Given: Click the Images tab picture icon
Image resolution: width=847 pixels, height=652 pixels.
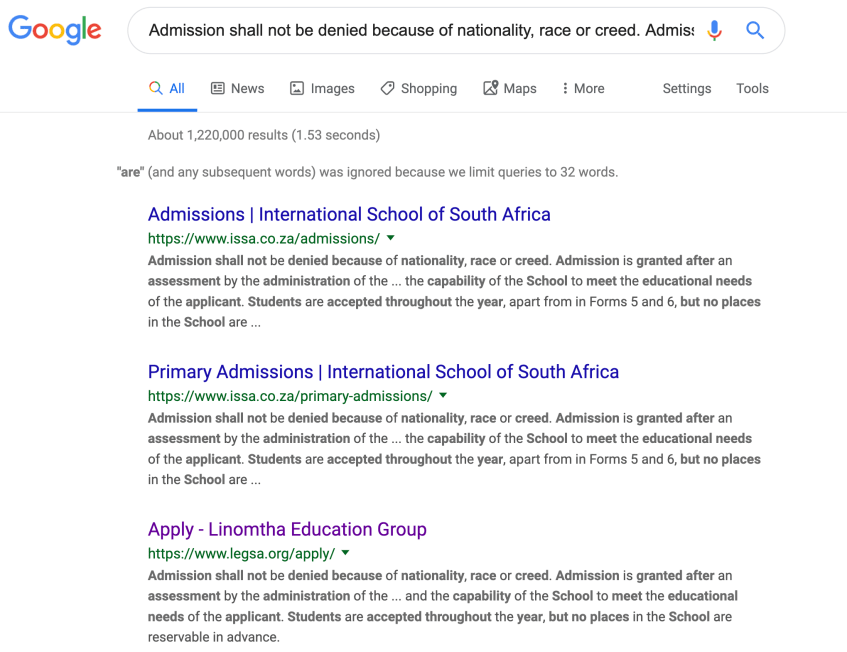Looking at the screenshot, I should point(297,88).
